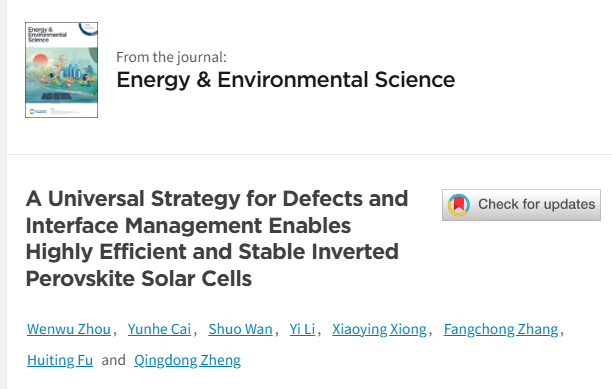Click author name Huiting Fu
This screenshot has height=389, width=612.
pyautogui.click(x=60, y=360)
